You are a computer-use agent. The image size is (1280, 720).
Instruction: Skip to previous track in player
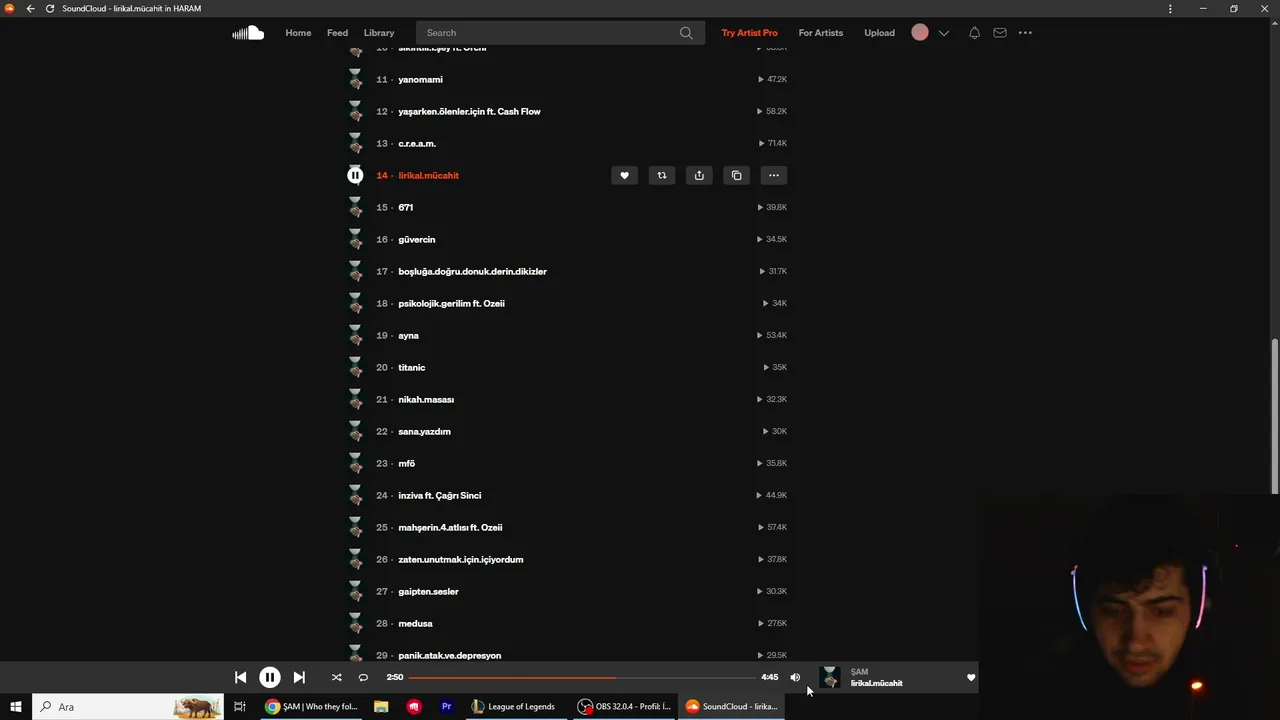(240, 677)
